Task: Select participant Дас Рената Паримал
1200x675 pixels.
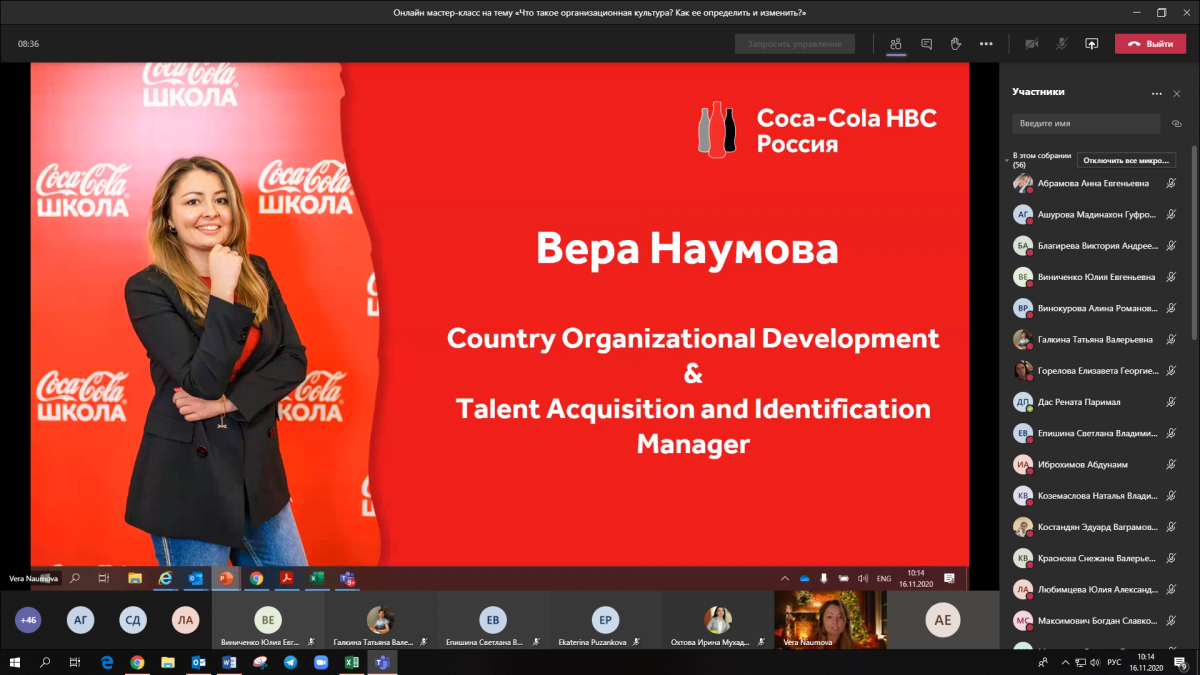Action: click(x=1095, y=402)
